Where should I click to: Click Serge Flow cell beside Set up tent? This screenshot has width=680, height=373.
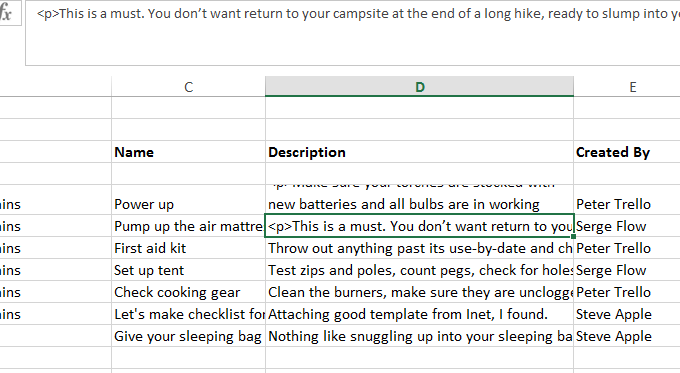click(627, 270)
